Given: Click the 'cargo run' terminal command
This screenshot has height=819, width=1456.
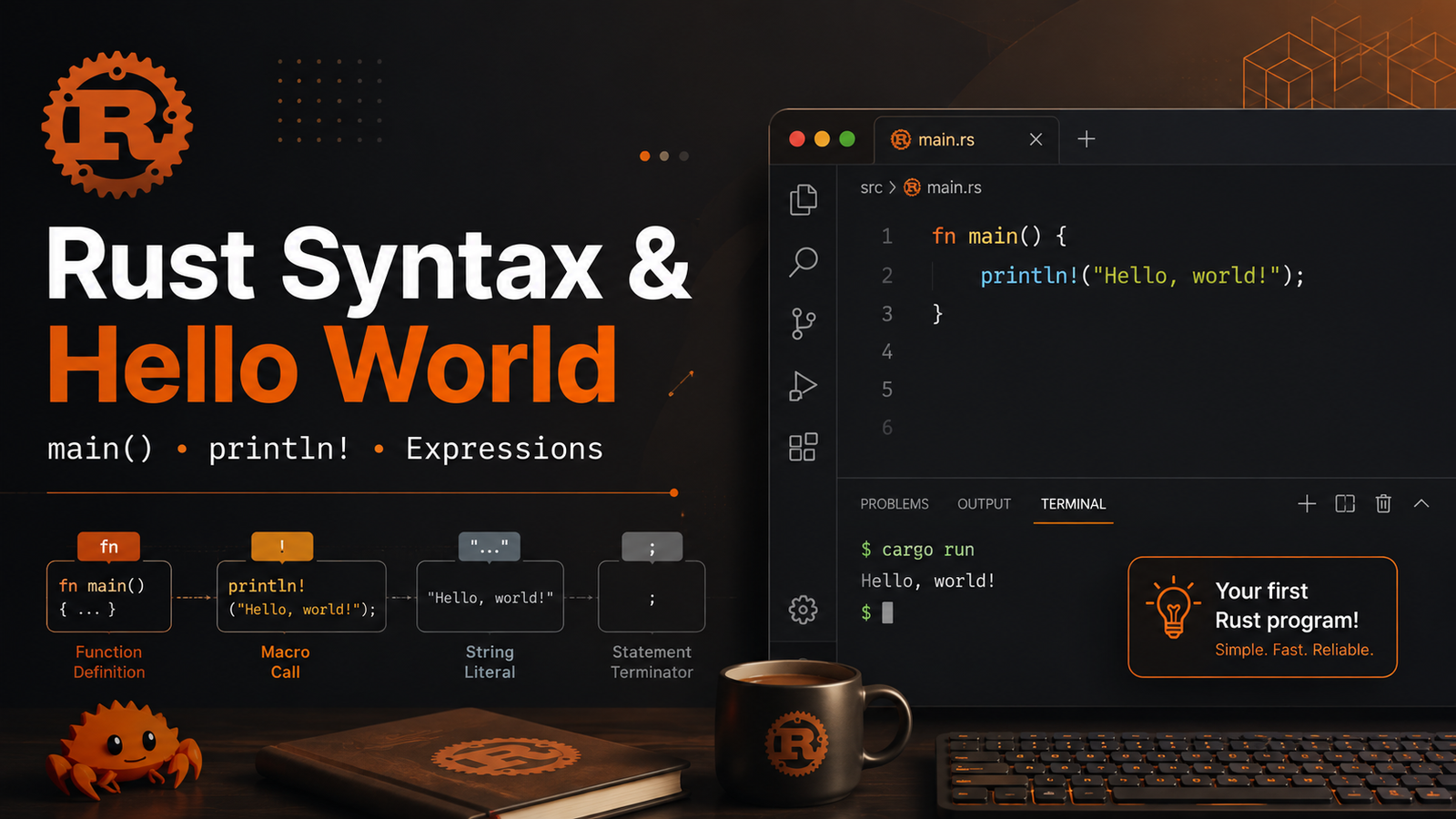Looking at the screenshot, I should click(928, 550).
